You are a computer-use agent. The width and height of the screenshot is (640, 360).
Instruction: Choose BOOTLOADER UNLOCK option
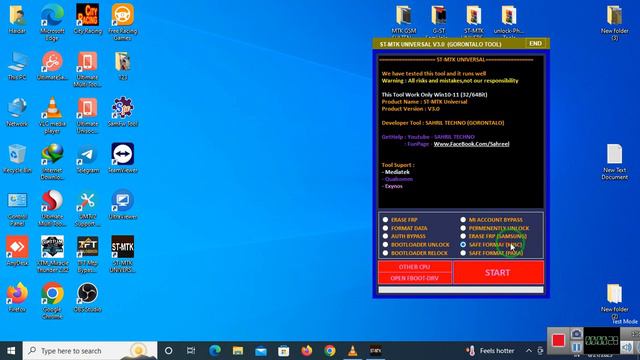pos(386,244)
